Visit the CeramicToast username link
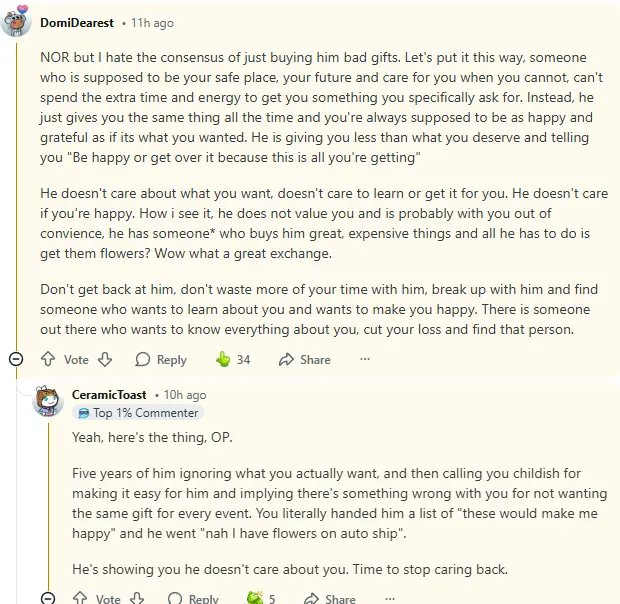Screen dimensions: 620x604 [x=109, y=395]
